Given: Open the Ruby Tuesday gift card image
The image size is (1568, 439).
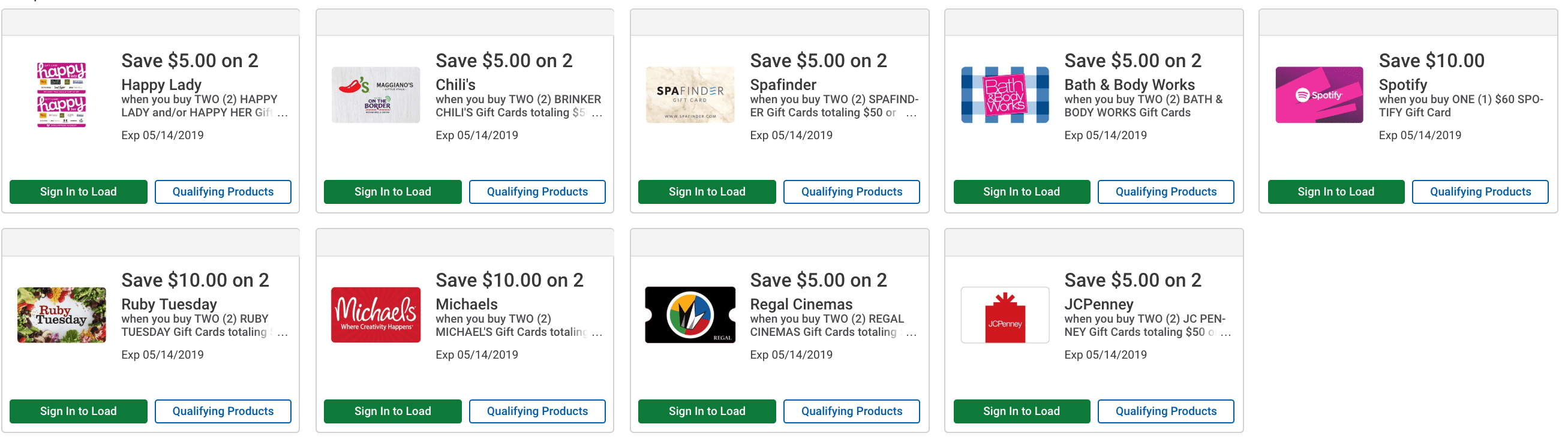Looking at the screenshot, I should coord(61,315).
